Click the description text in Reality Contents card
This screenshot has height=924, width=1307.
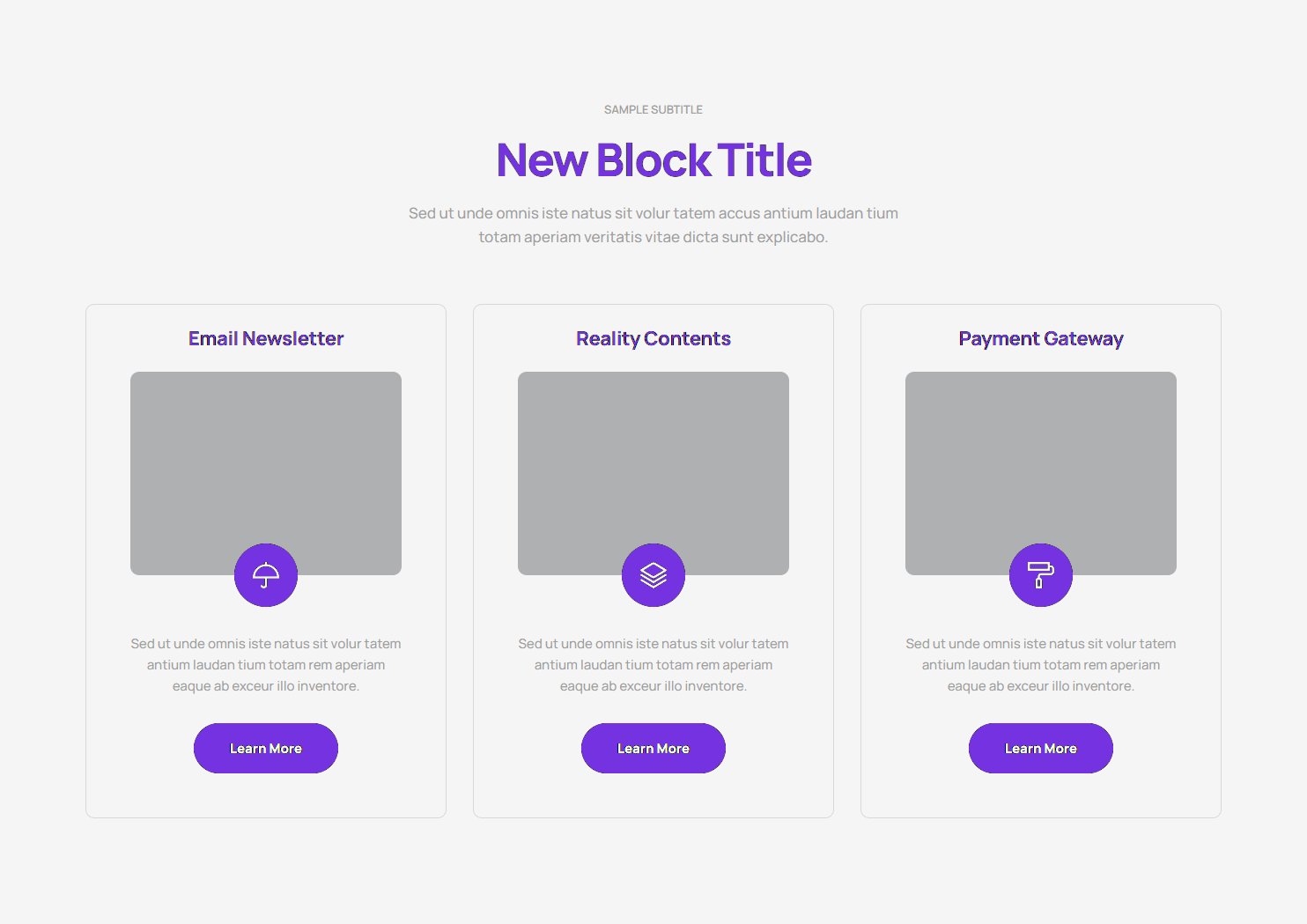pos(653,665)
